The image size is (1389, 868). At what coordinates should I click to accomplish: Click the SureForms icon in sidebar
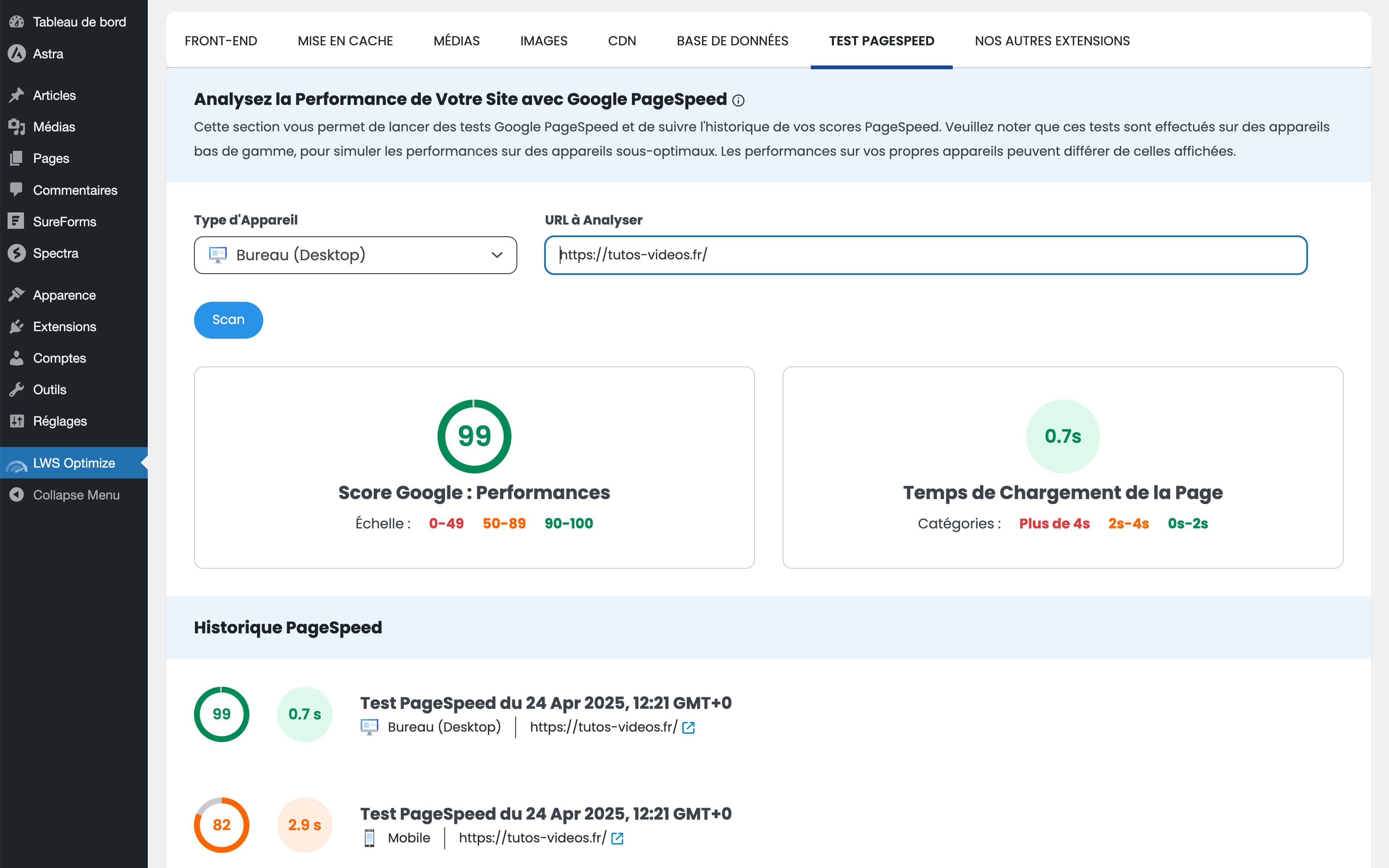[x=17, y=222]
